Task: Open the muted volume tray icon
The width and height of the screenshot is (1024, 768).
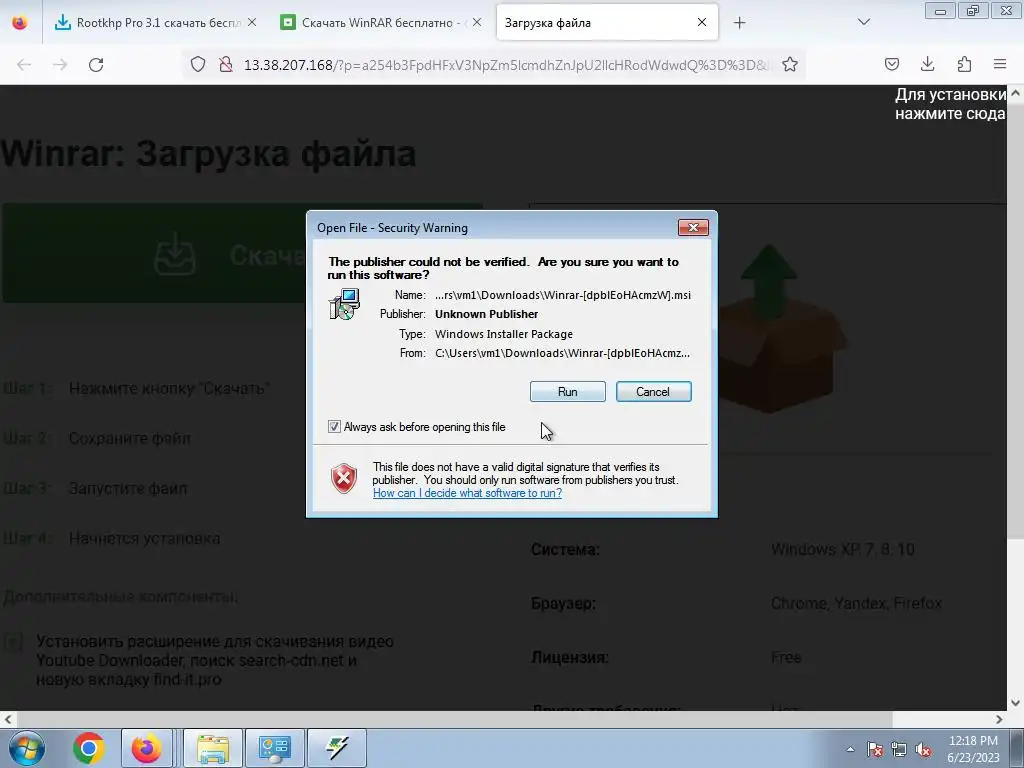Action: (x=923, y=749)
